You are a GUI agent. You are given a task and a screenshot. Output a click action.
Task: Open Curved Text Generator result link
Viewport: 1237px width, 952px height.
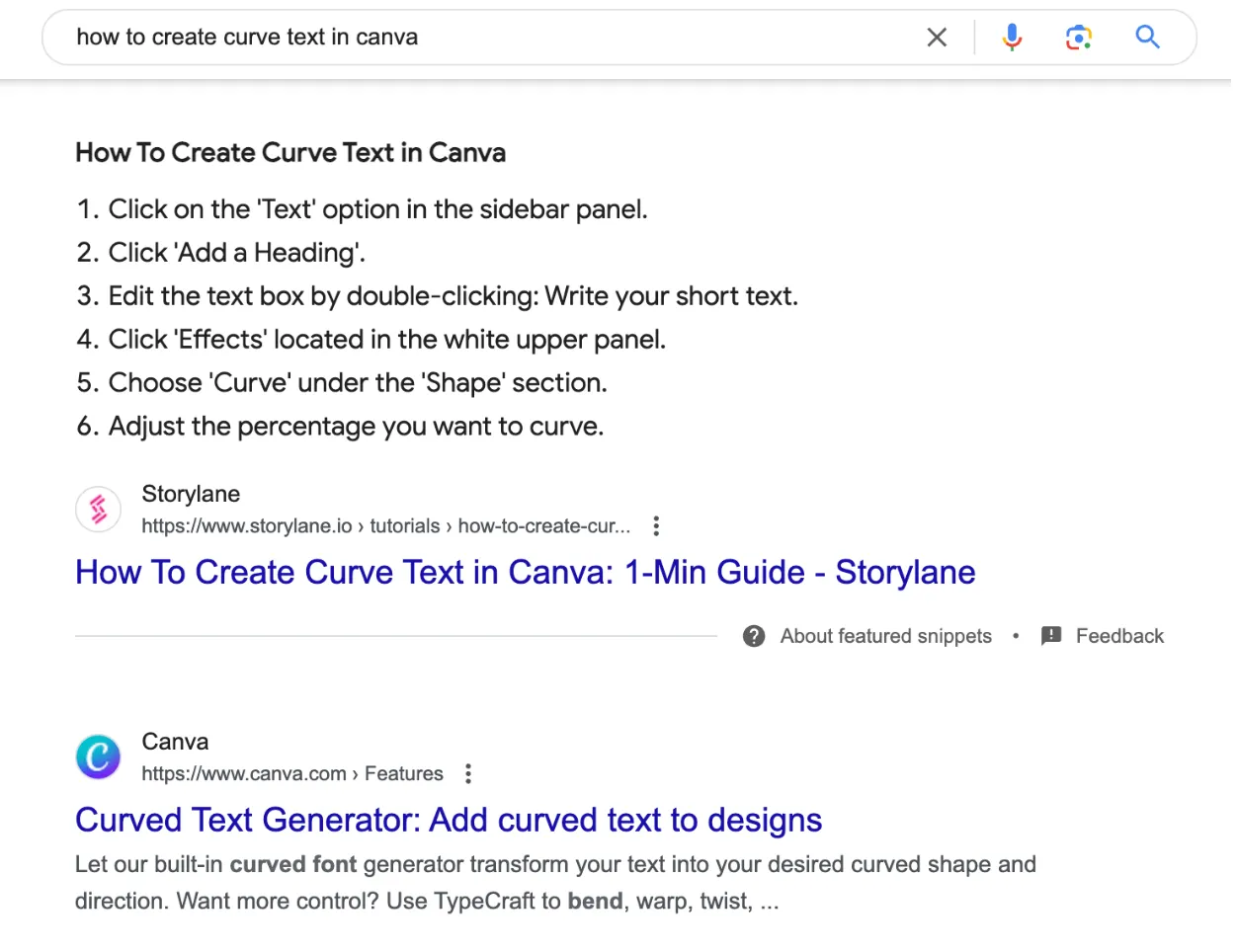pyautogui.click(x=449, y=821)
